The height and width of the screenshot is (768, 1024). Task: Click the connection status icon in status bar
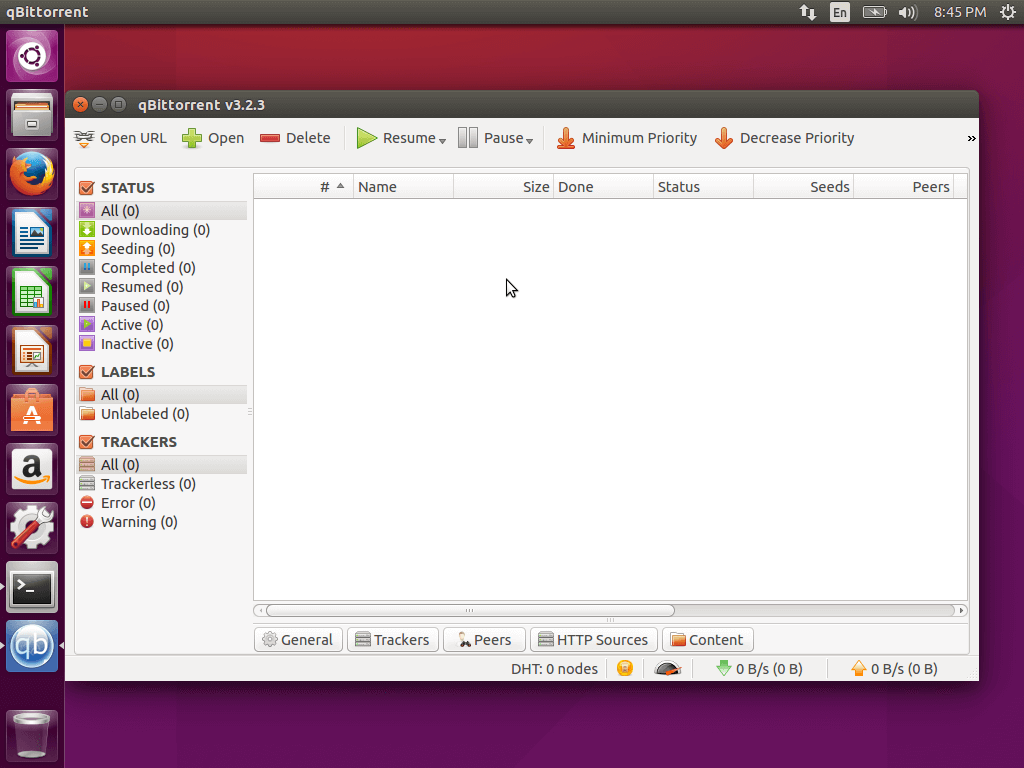[625, 668]
